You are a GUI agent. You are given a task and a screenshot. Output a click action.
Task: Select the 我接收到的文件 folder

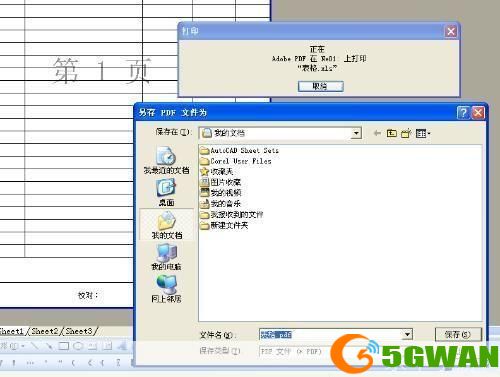(232, 215)
